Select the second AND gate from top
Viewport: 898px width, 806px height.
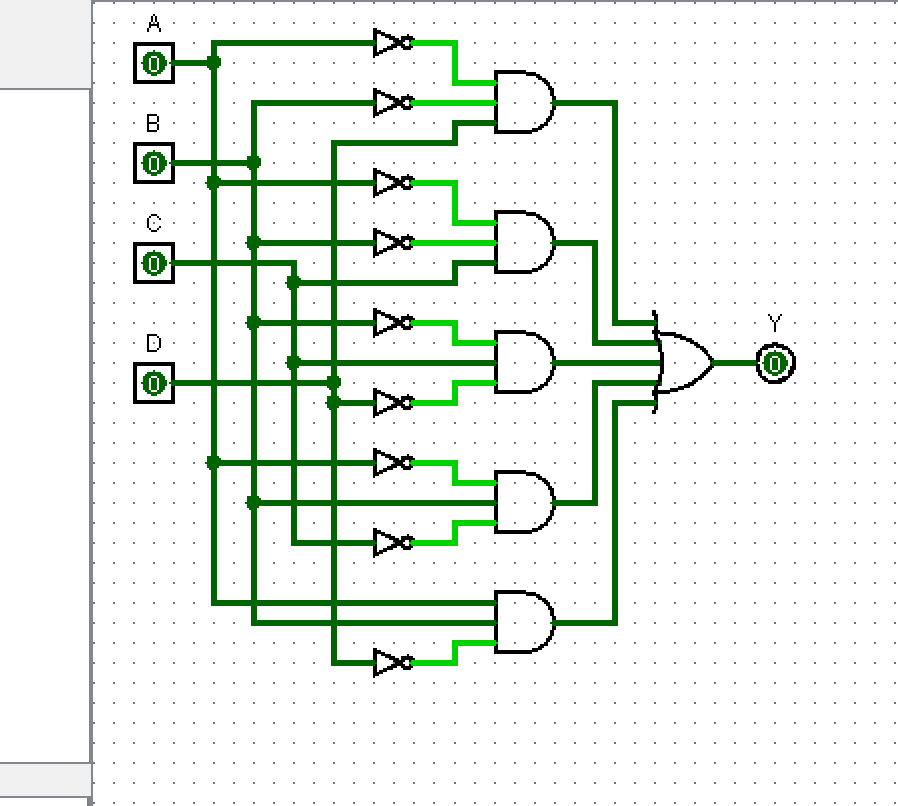523,242
